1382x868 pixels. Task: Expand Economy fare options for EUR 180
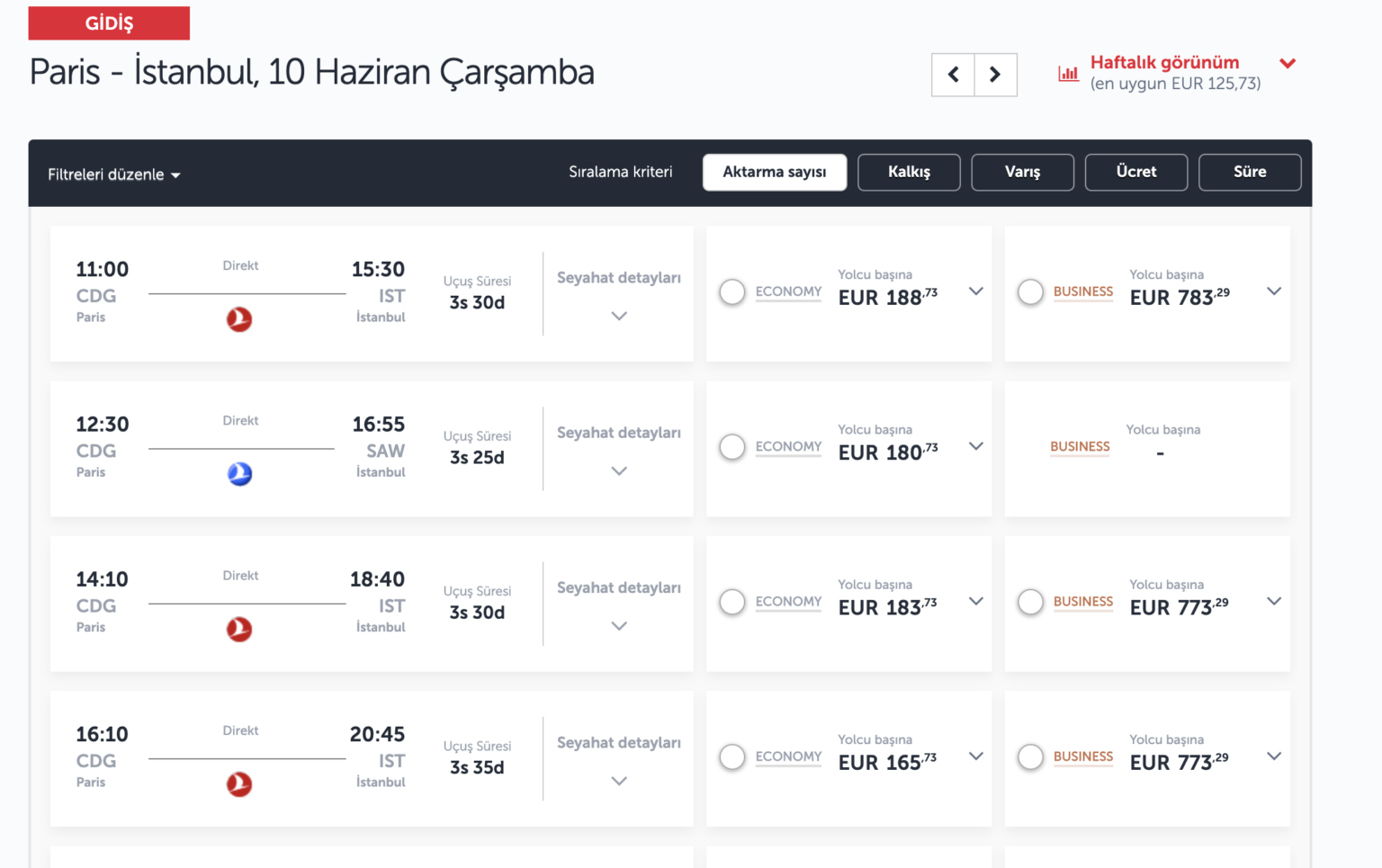coord(976,446)
